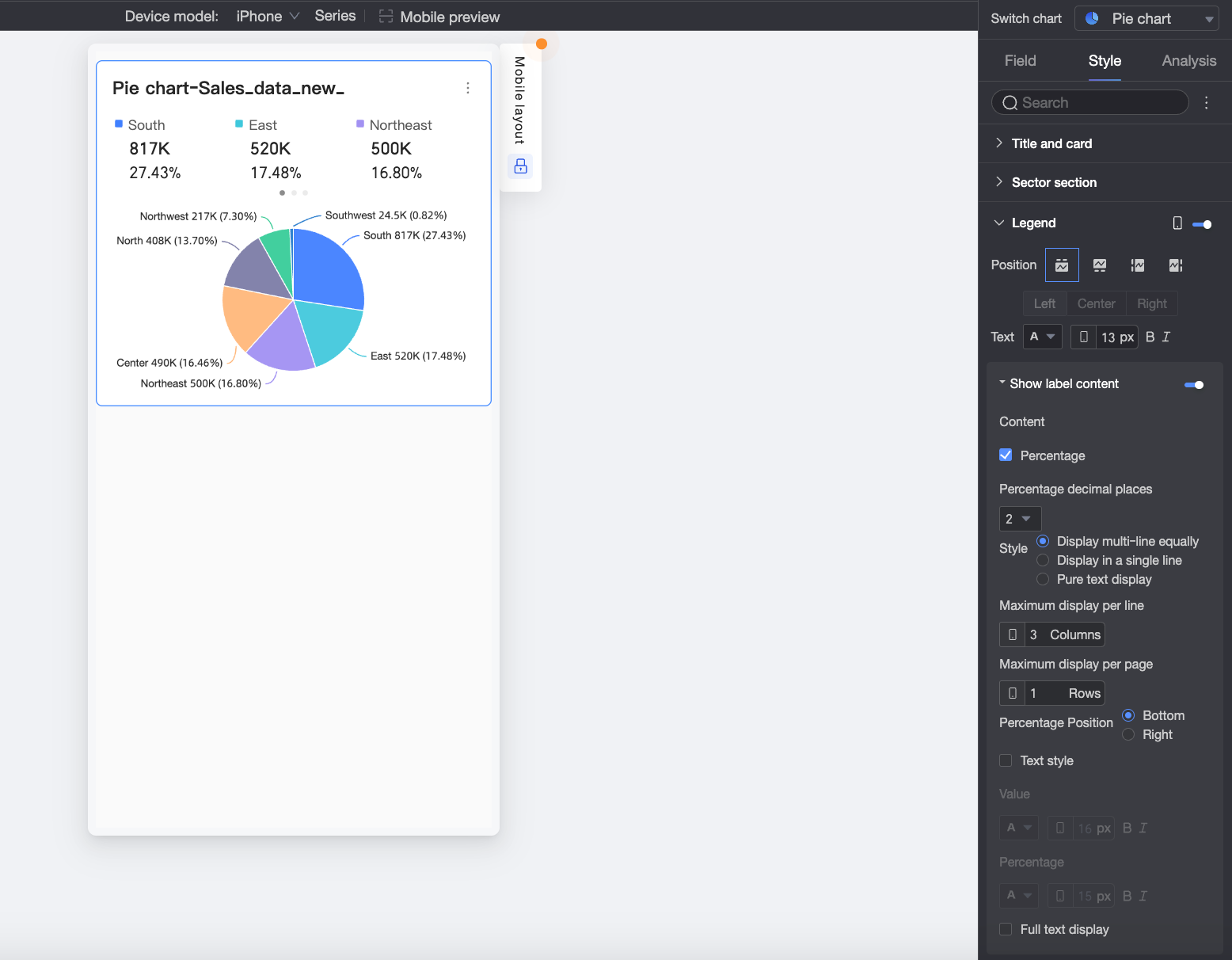Click the first legend pagination dot

282,192
